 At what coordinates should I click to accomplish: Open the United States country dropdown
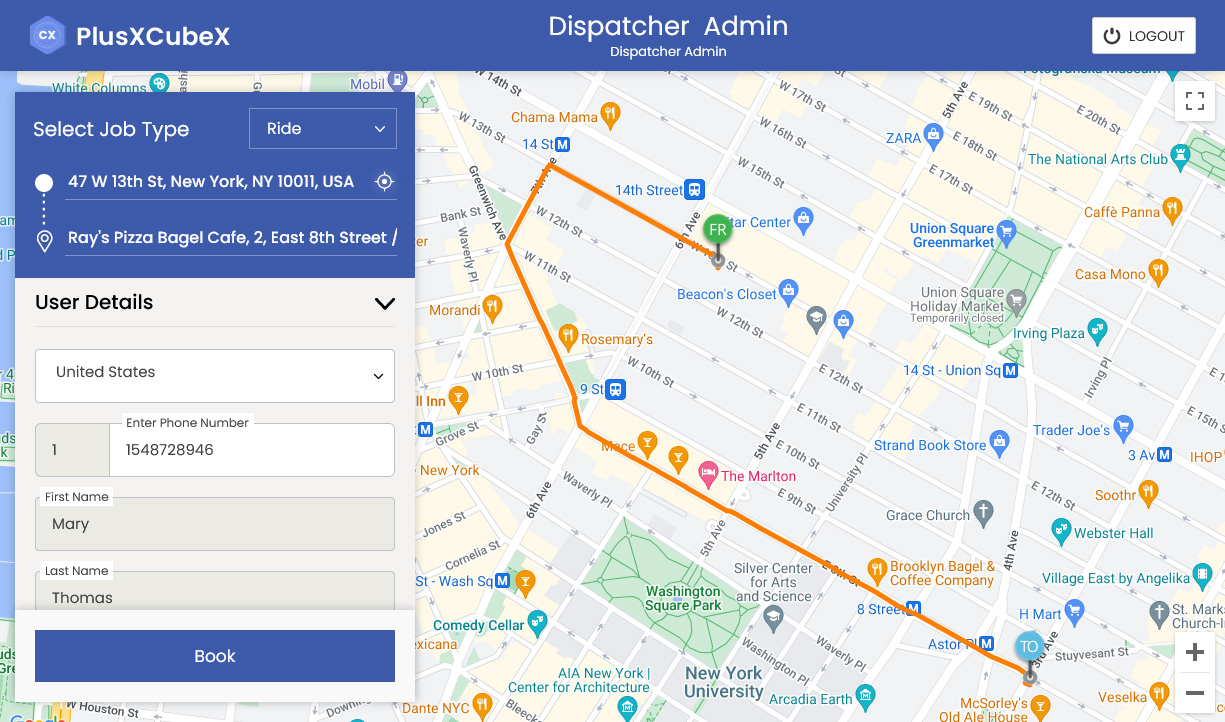click(215, 375)
